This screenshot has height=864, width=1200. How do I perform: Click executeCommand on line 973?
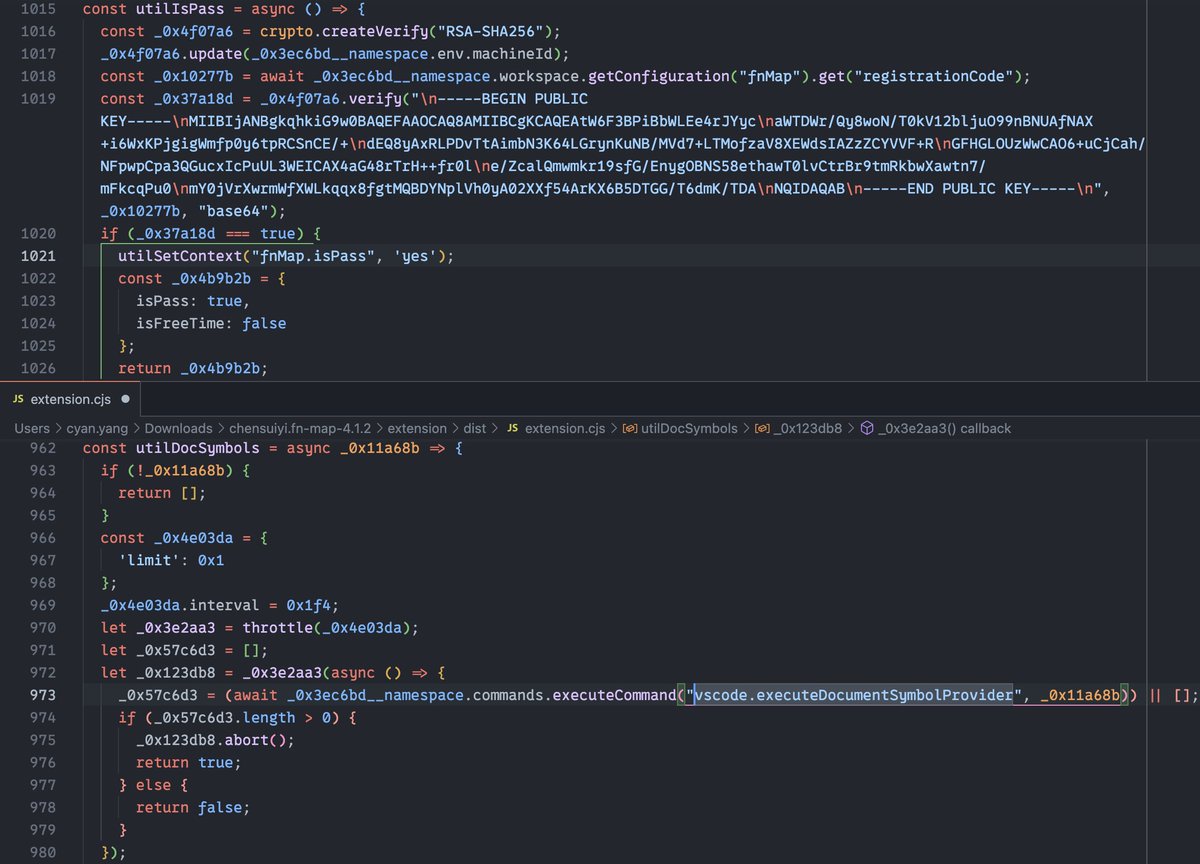click(x=613, y=695)
